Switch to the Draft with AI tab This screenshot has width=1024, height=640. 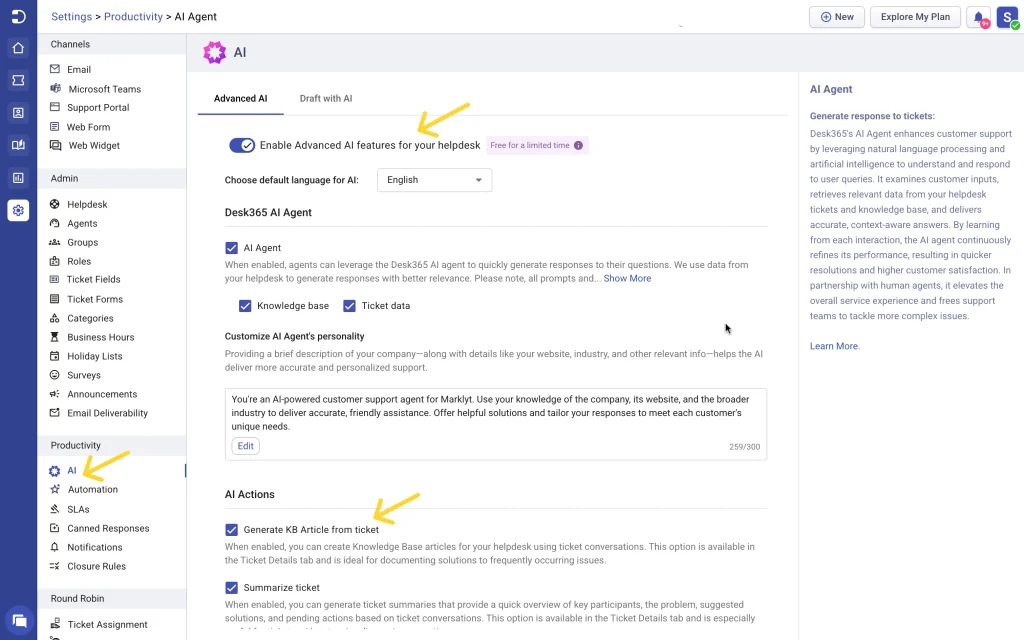coord(326,99)
